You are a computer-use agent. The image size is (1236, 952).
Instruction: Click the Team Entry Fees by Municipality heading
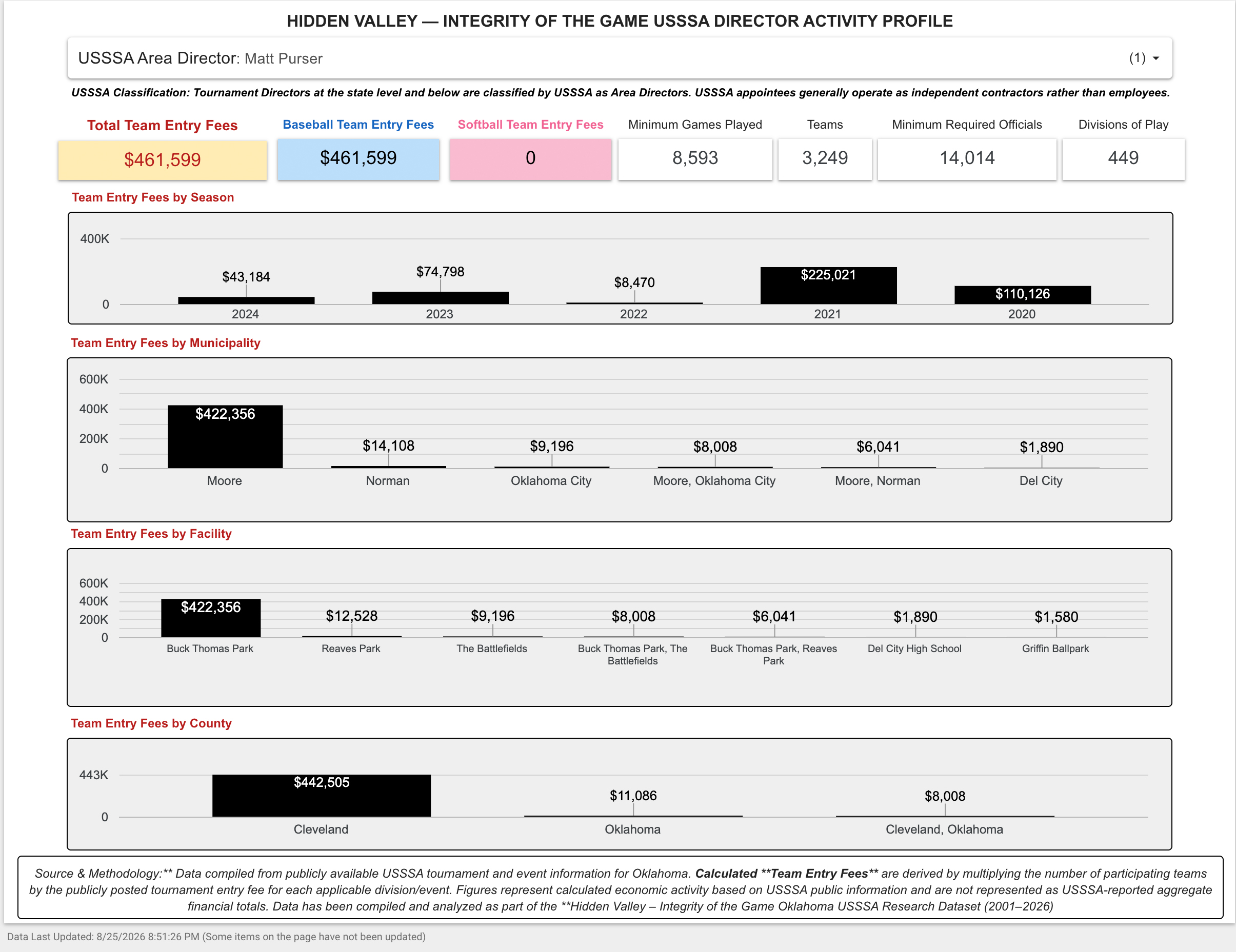166,343
